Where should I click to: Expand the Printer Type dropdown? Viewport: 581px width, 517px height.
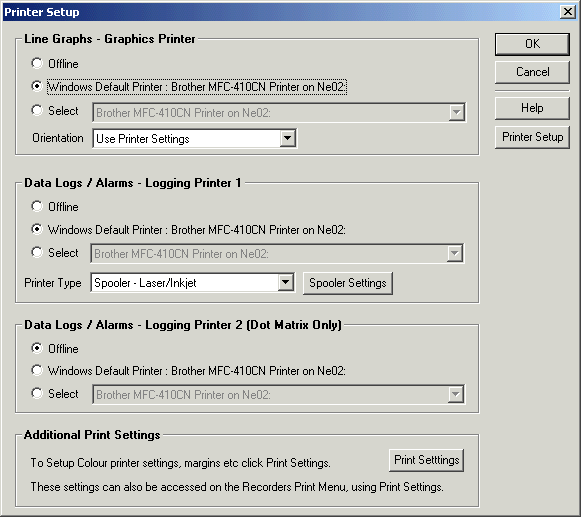(x=285, y=283)
